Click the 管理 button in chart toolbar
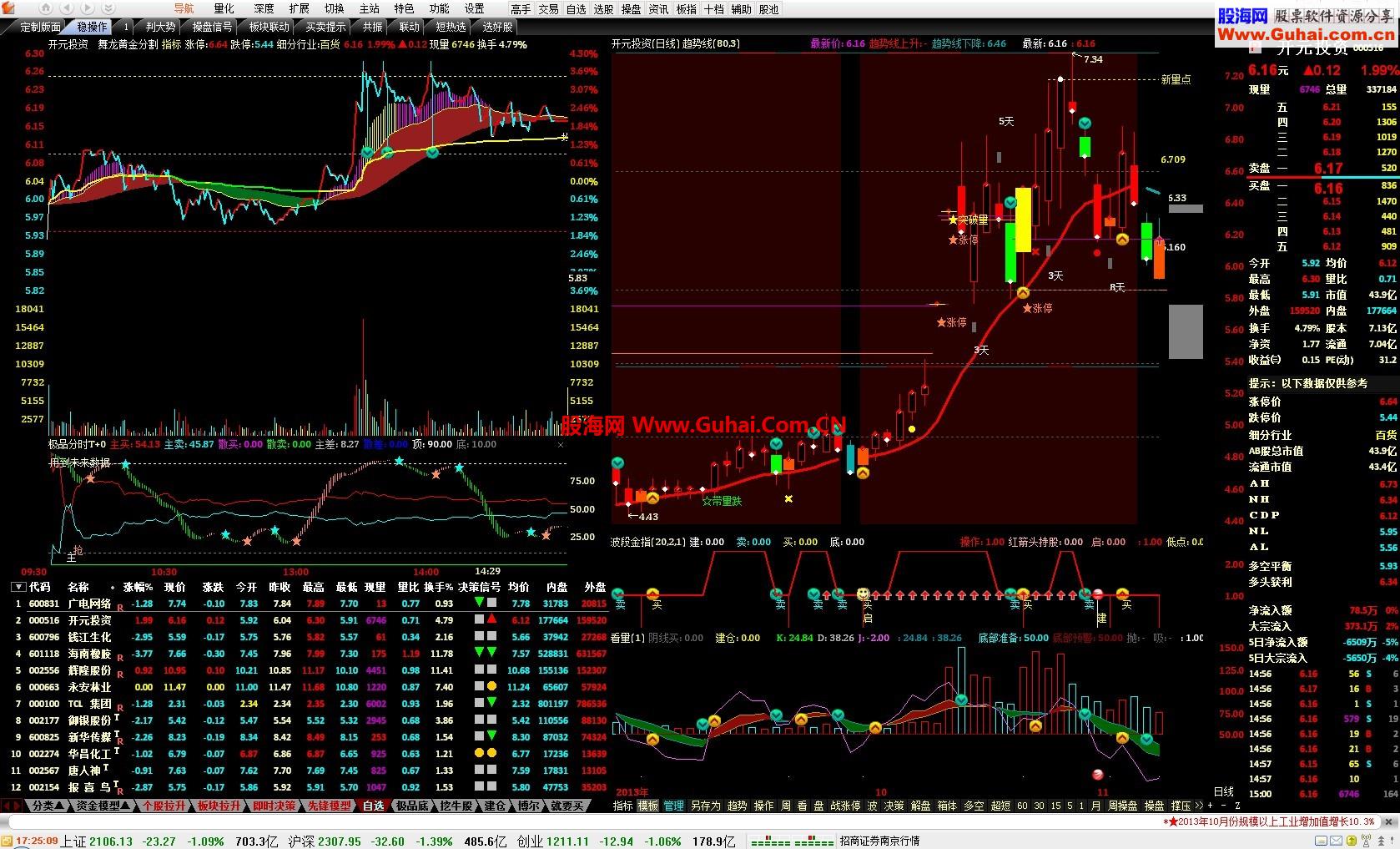The height and width of the screenshot is (849, 1400). click(673, 806)
